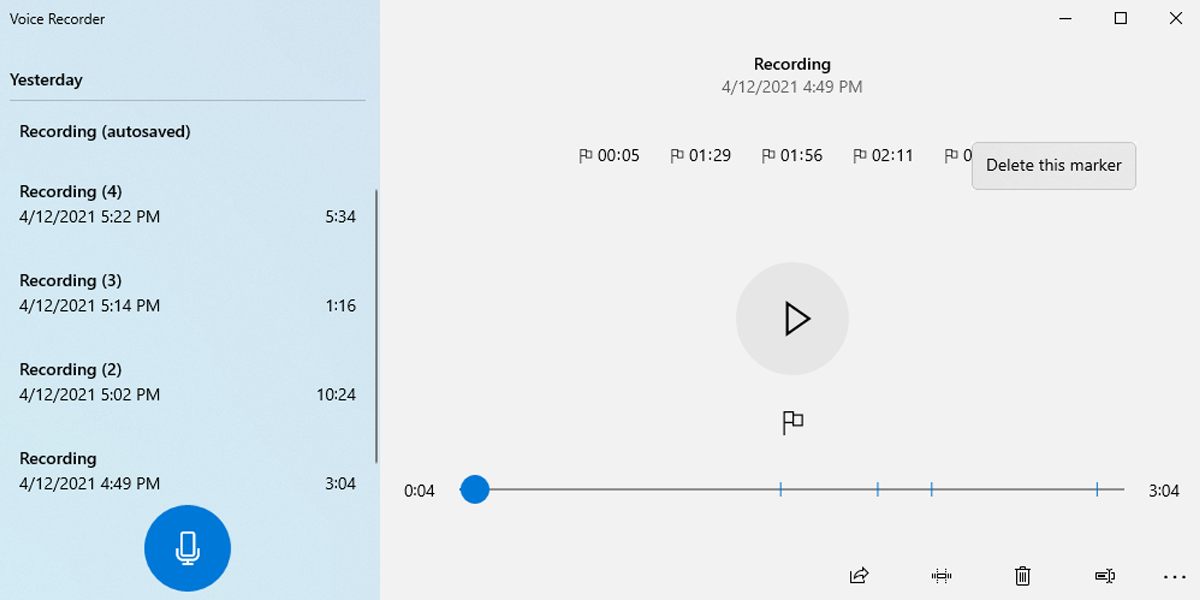This screenshot has height=600, width=1200.
Task: Start a new recording with the microphone button
Action: [x=187, y=548]
